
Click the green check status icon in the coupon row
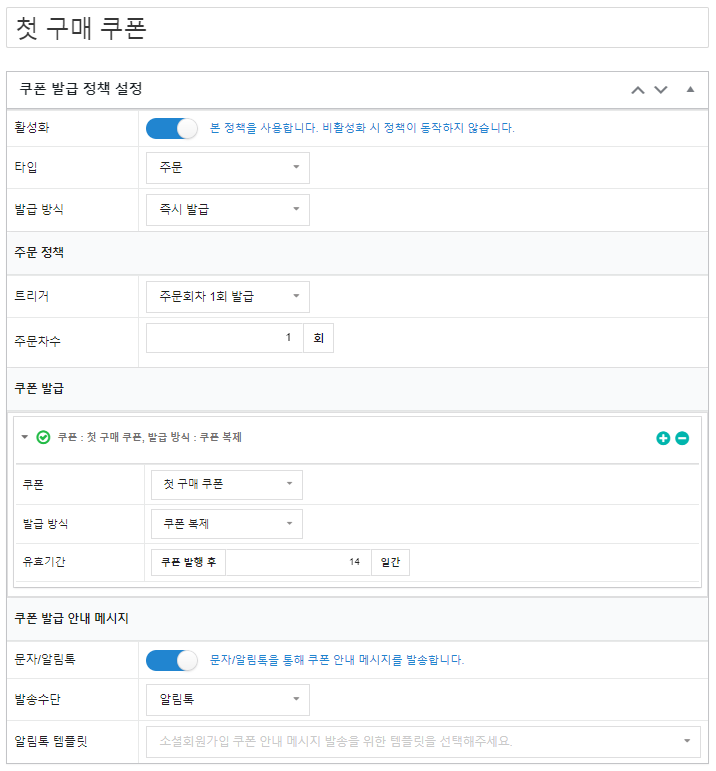click(43, 437)
